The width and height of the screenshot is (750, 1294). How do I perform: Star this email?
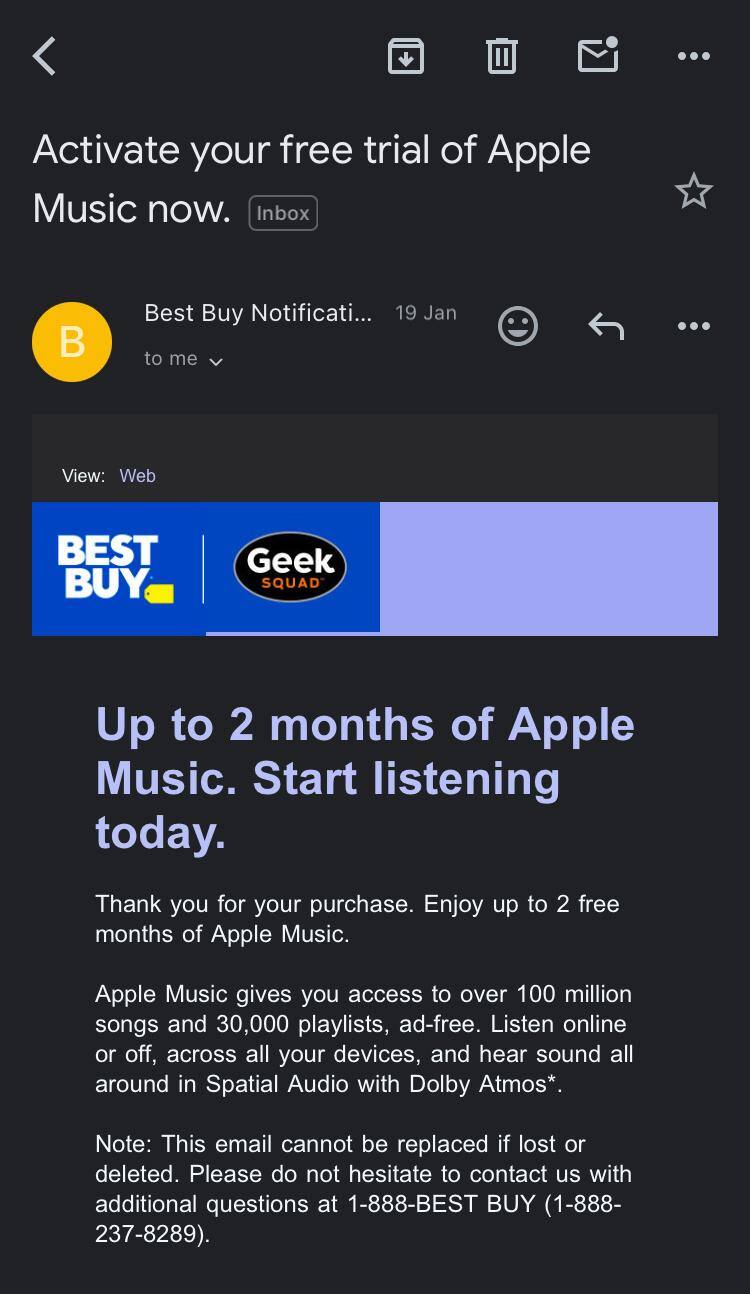coord(694,190)
